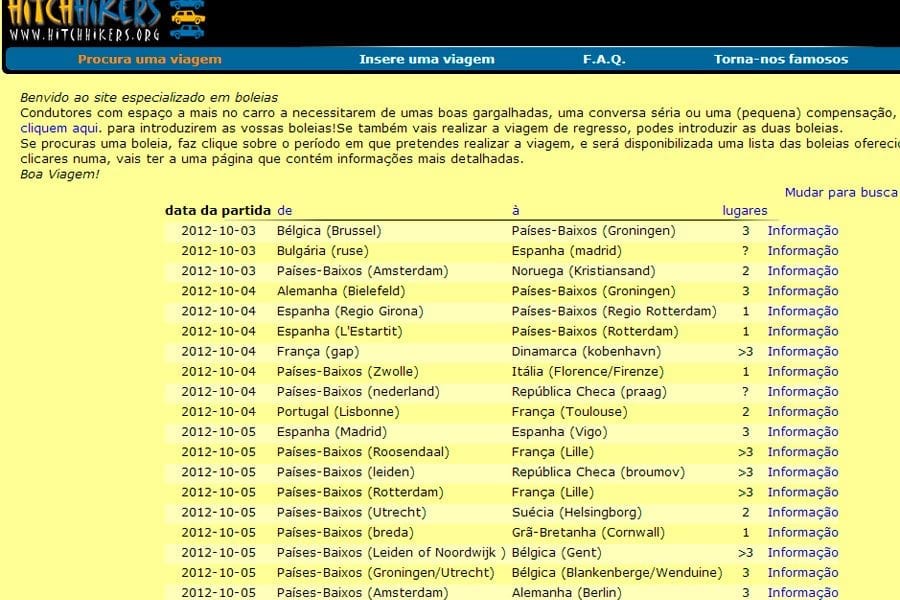
Task: Sort by the 'lugares' column header
Action: point(745,210)
